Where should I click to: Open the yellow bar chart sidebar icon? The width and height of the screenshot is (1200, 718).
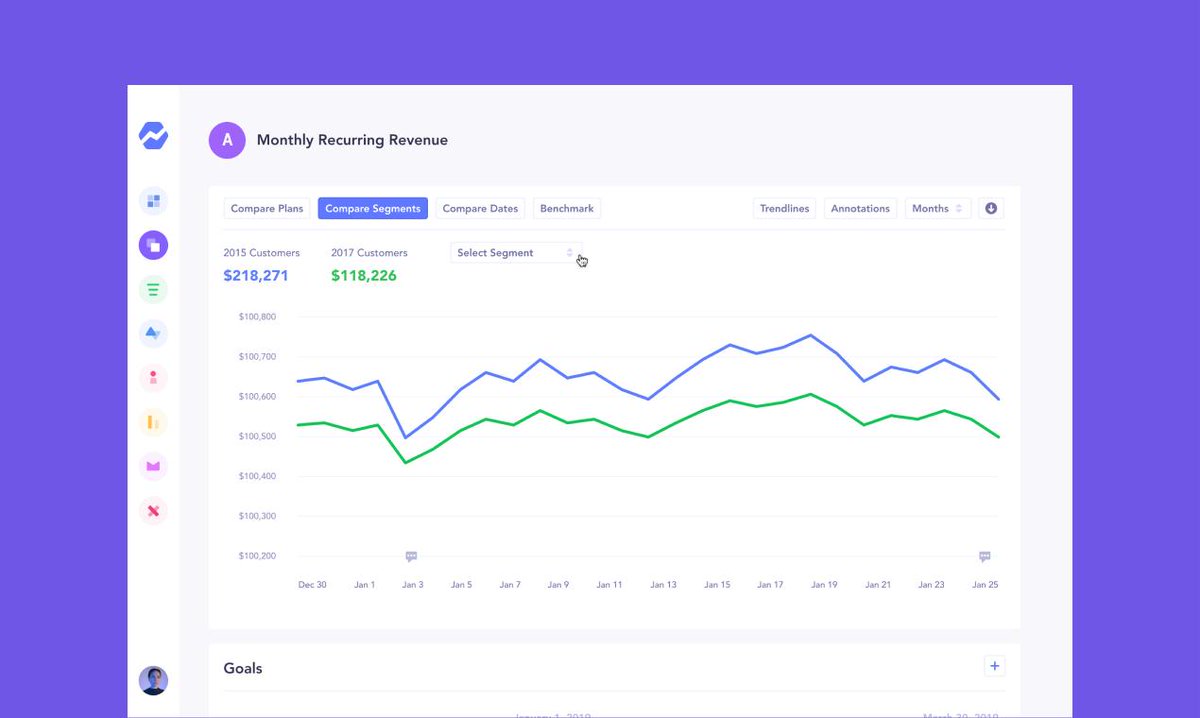[153, 422]
